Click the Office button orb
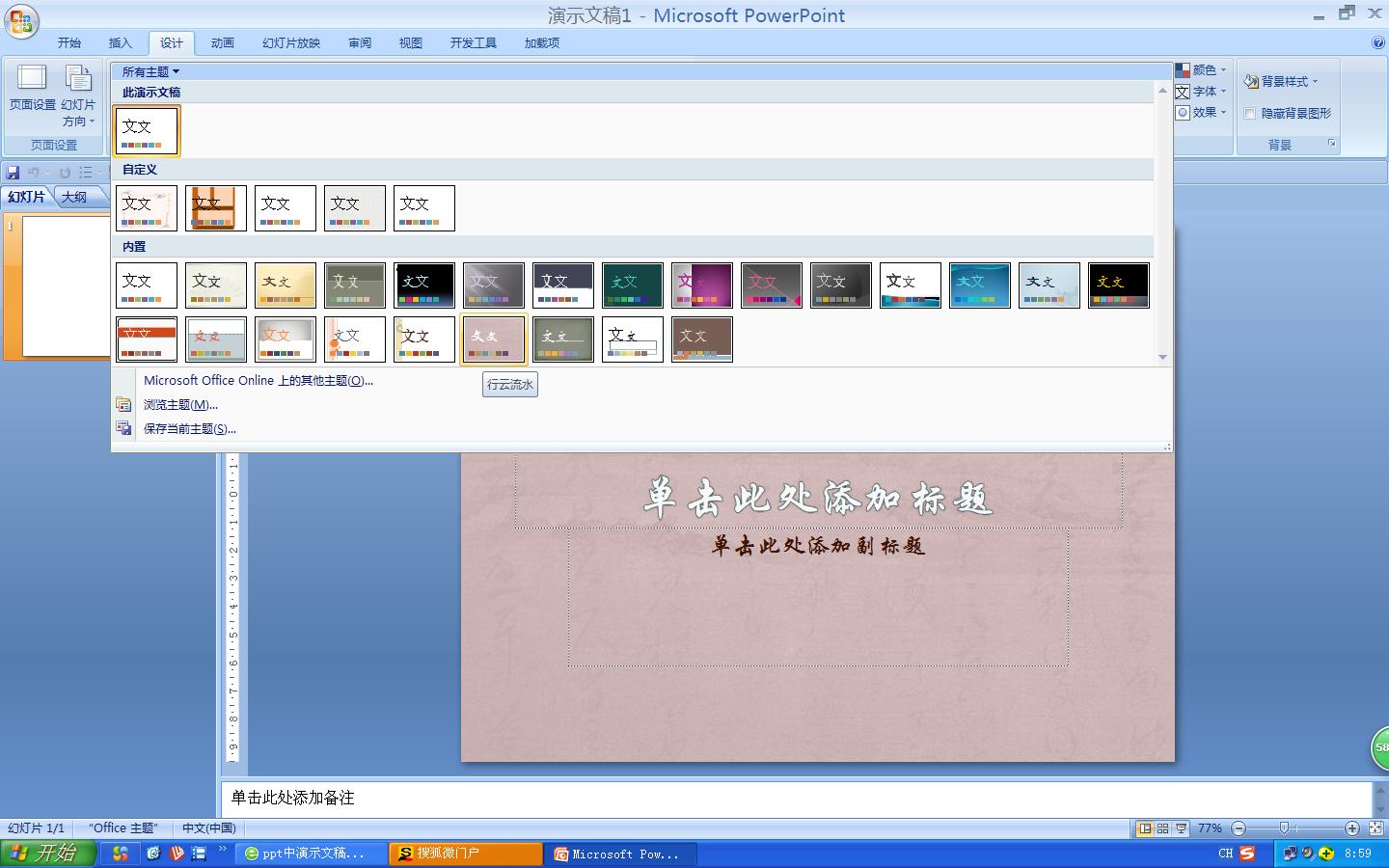Image resolution: width=1389 pixels, height=868 pixels. [x=21, y=20]
